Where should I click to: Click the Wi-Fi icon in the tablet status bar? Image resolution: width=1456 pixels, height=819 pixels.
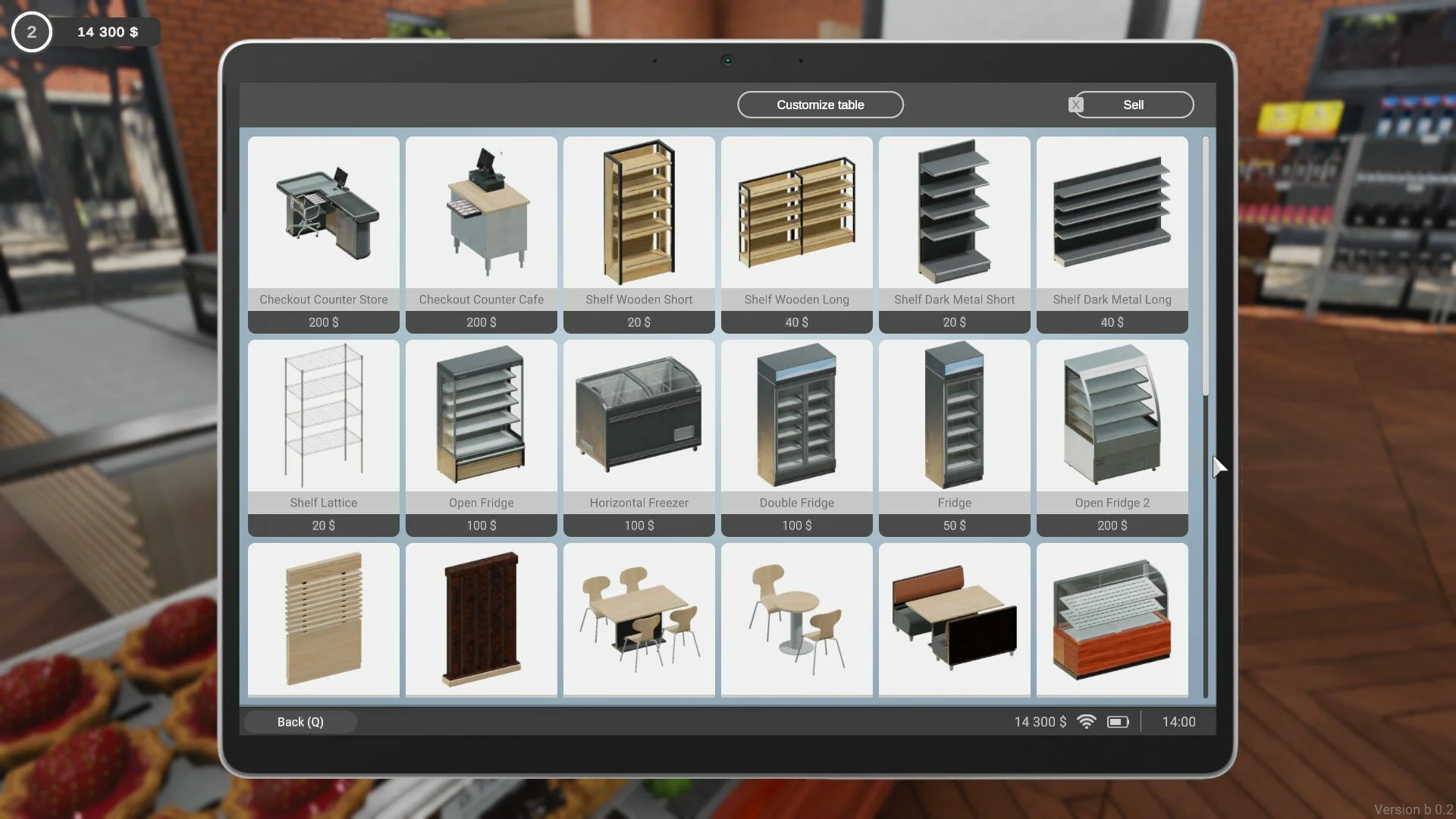[1087, 722]
